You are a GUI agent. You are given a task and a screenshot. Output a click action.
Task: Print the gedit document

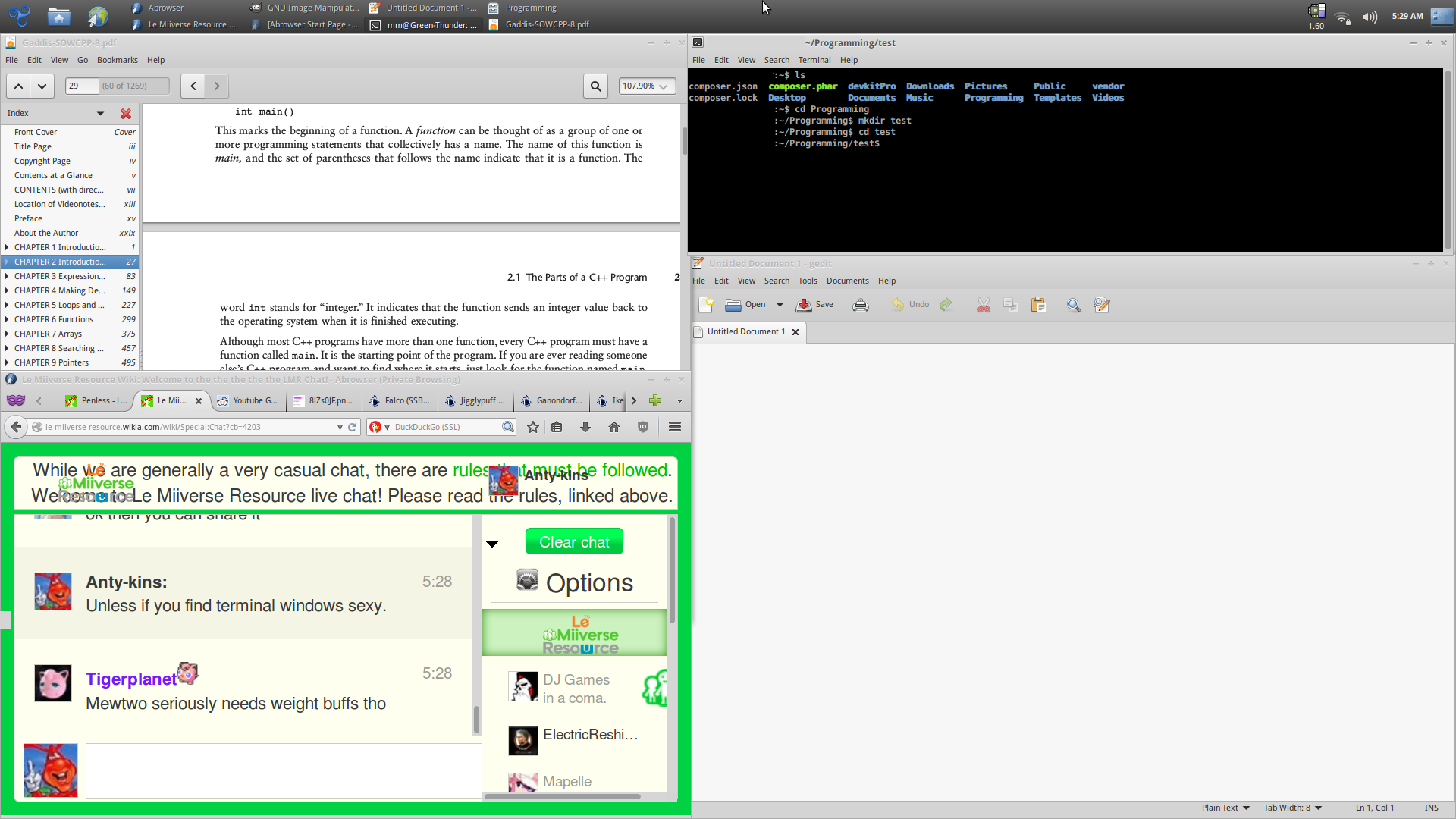pos(861,305)
